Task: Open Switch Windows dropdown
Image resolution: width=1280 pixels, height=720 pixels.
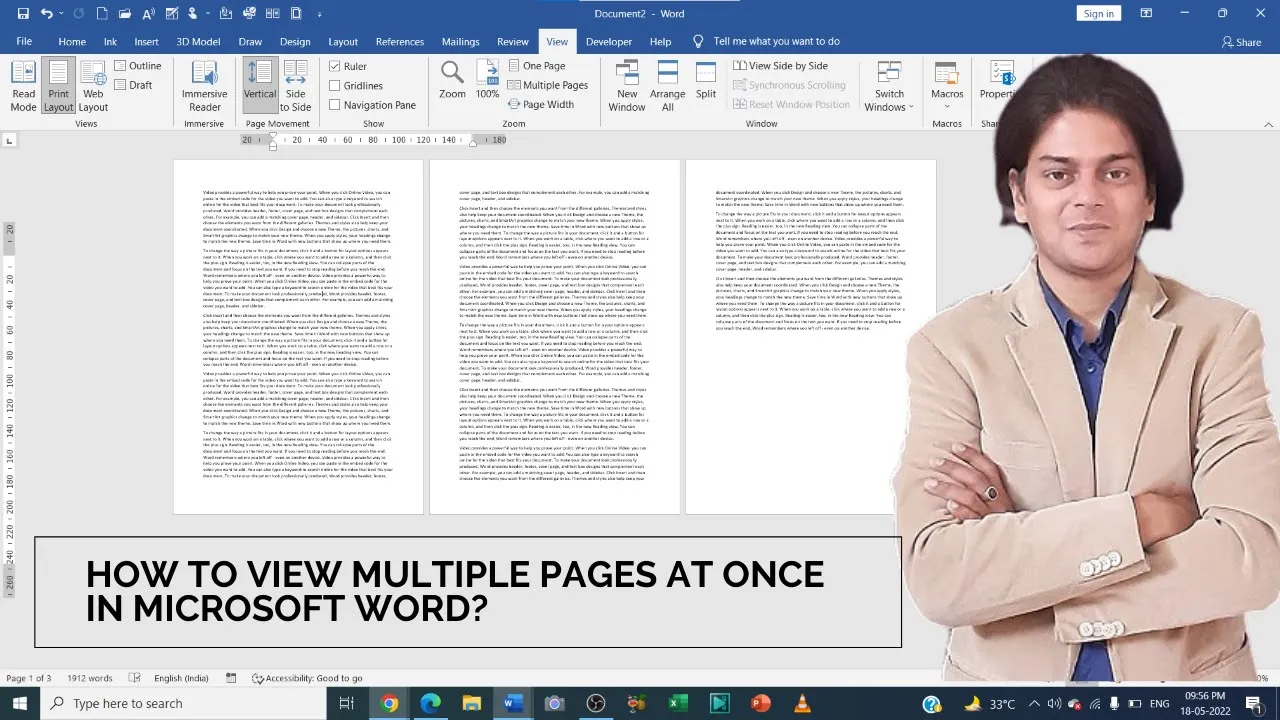Action: [889, 86]
